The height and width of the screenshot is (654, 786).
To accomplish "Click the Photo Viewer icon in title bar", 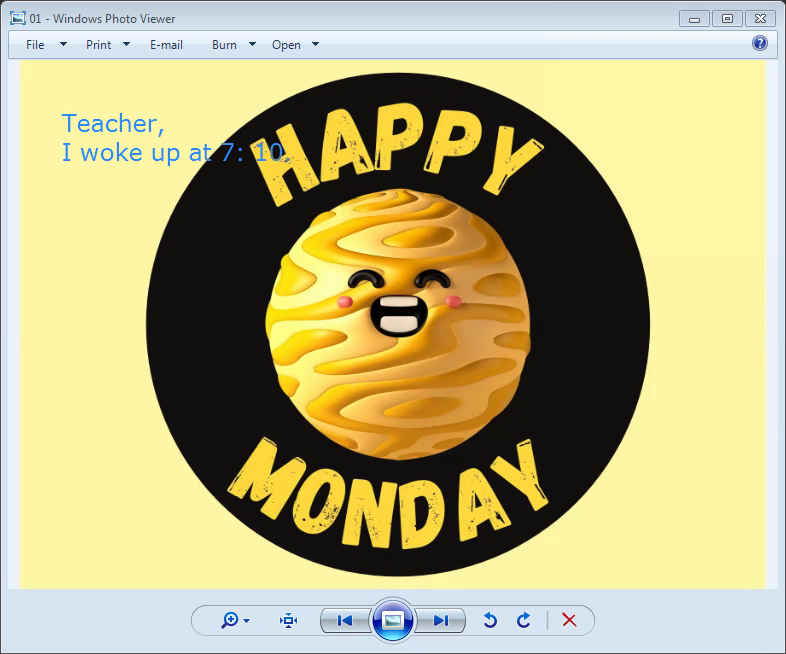I will [17, 18].
